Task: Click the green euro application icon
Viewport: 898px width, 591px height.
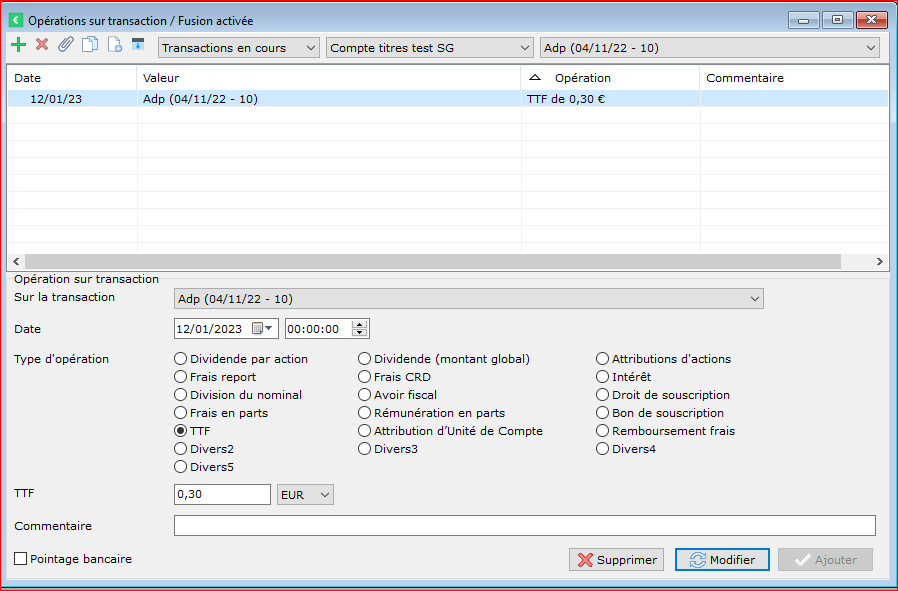Action: 16,21
